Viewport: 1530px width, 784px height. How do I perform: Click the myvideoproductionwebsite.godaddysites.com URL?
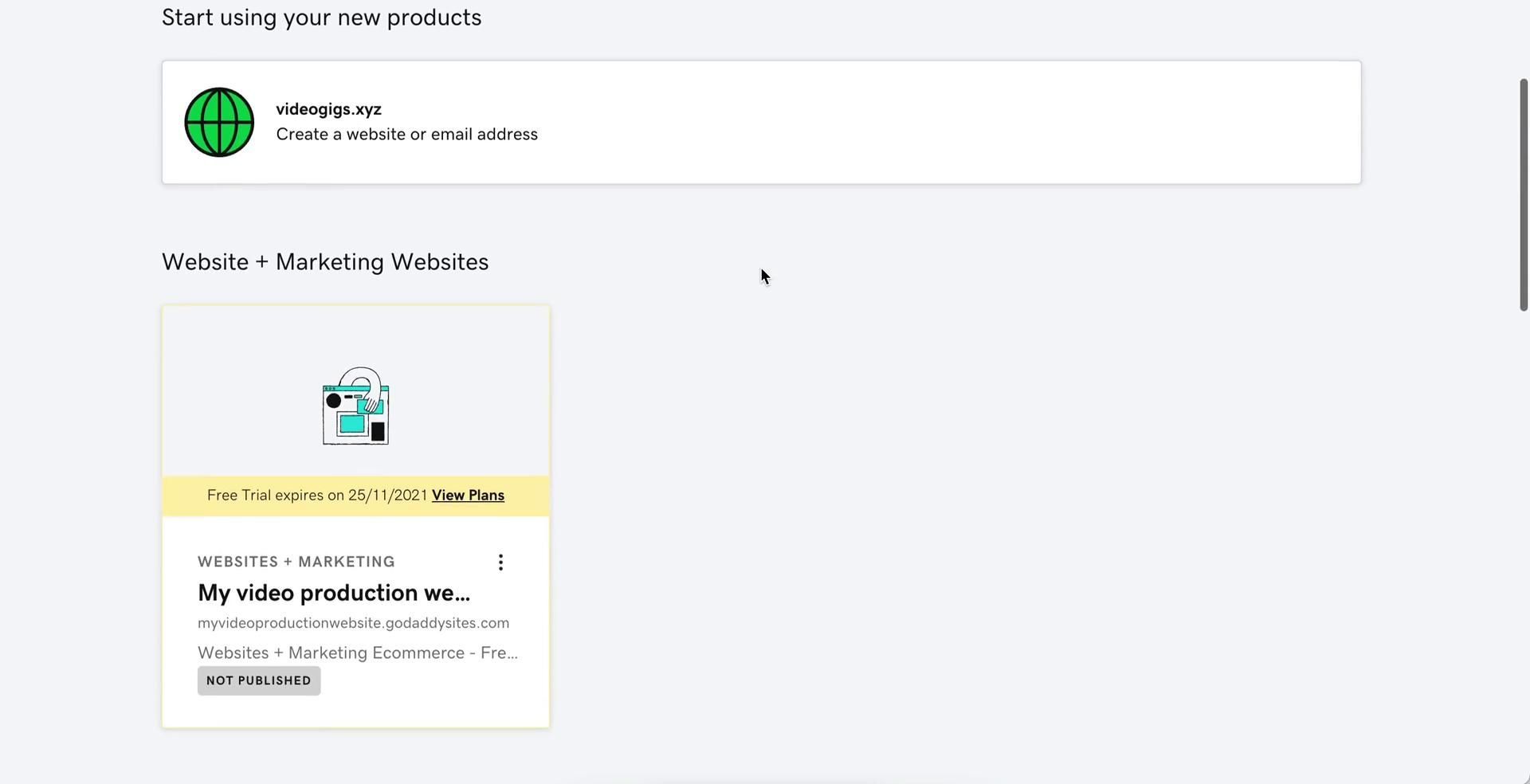pyautogui.click(x=353, y=623)
